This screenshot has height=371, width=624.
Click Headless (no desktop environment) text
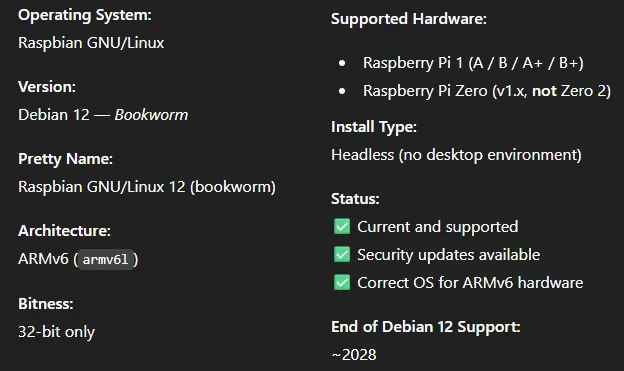click(456, 155)
